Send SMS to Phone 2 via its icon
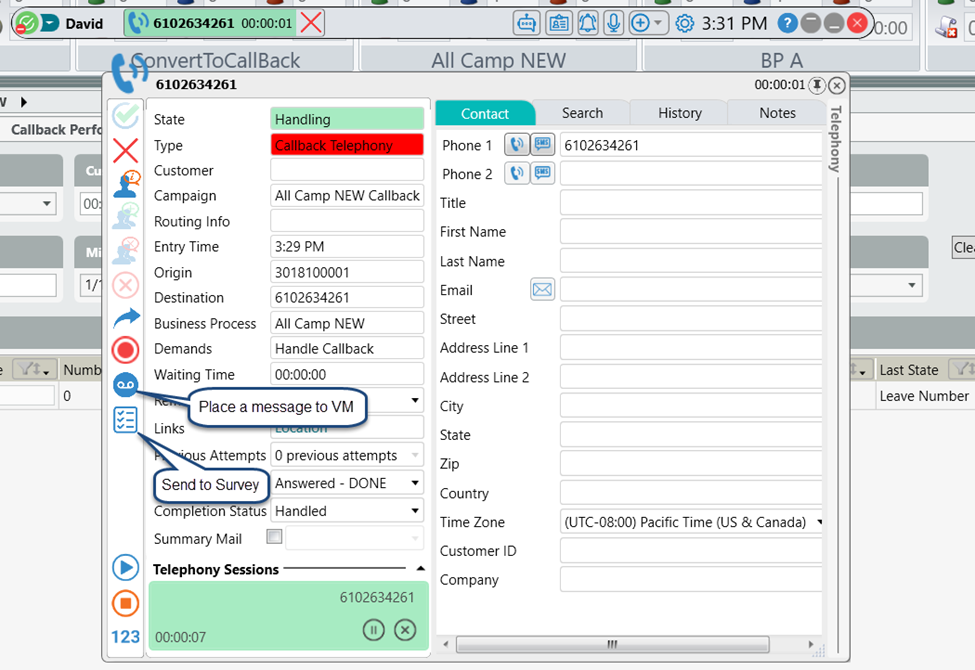975x670 pixels. tap(542, 173)
